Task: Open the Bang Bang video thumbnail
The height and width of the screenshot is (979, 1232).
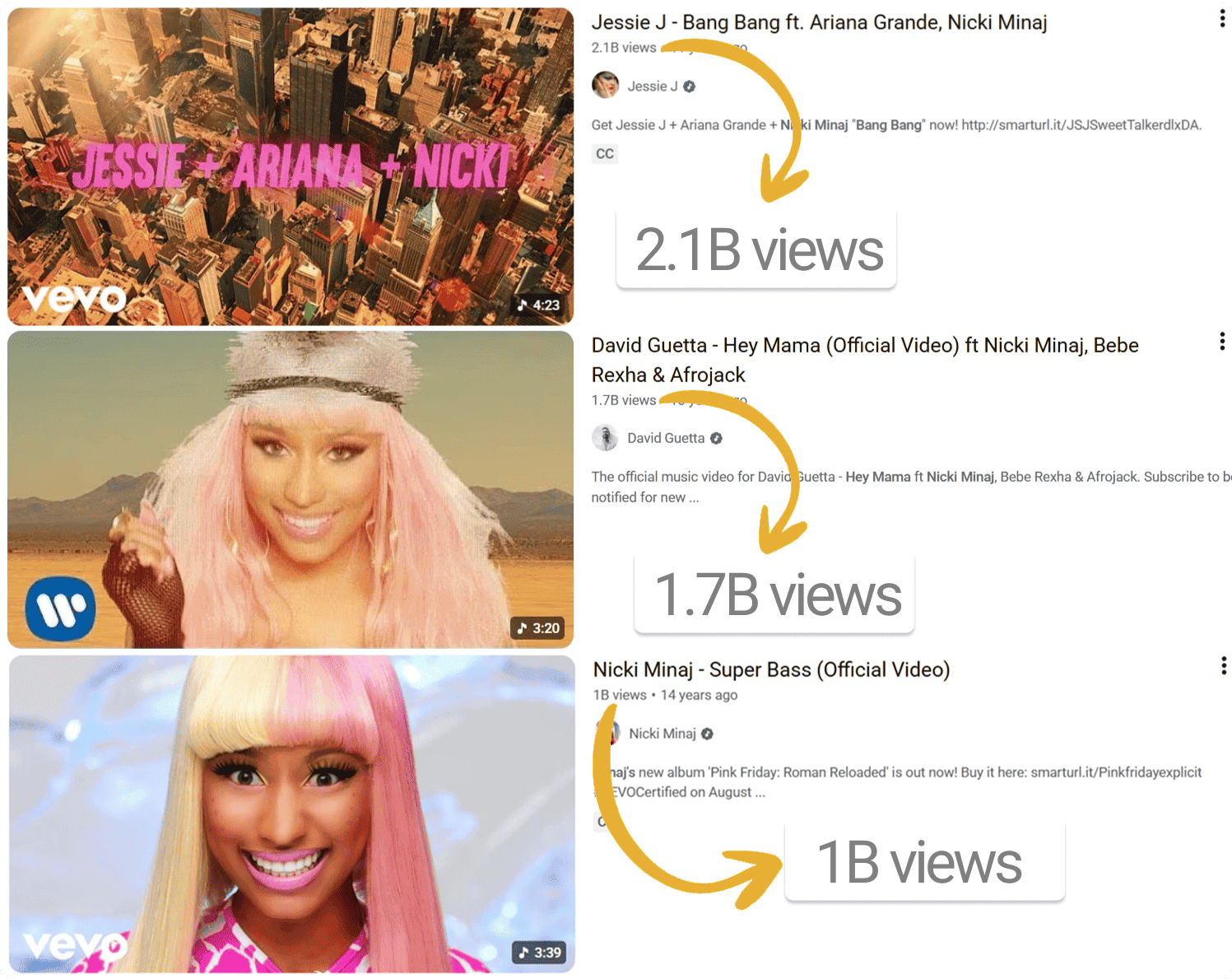Action: tap(291, 166)
